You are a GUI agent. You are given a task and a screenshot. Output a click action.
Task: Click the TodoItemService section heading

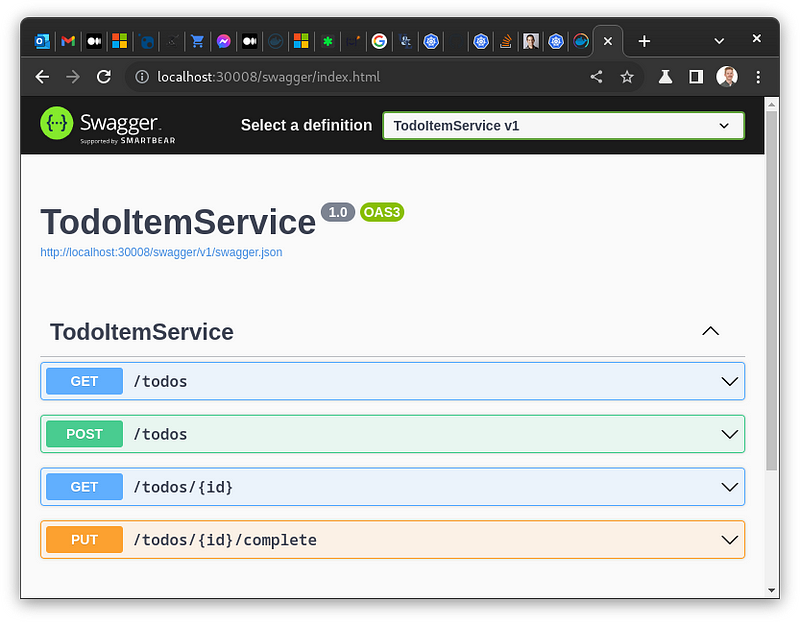[x=142, y=332]
